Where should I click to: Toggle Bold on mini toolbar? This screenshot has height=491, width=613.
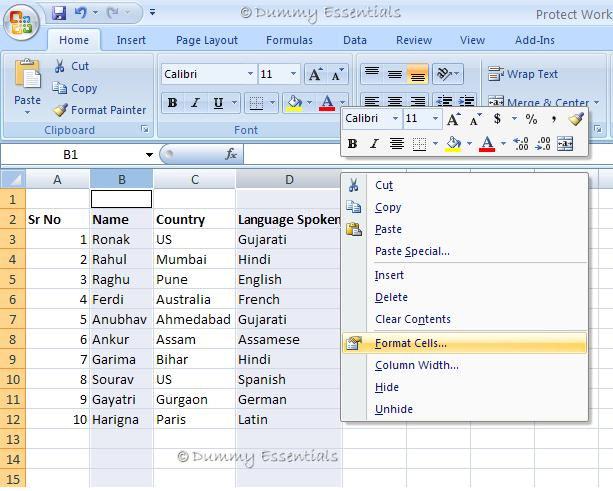tap(352, 143)
